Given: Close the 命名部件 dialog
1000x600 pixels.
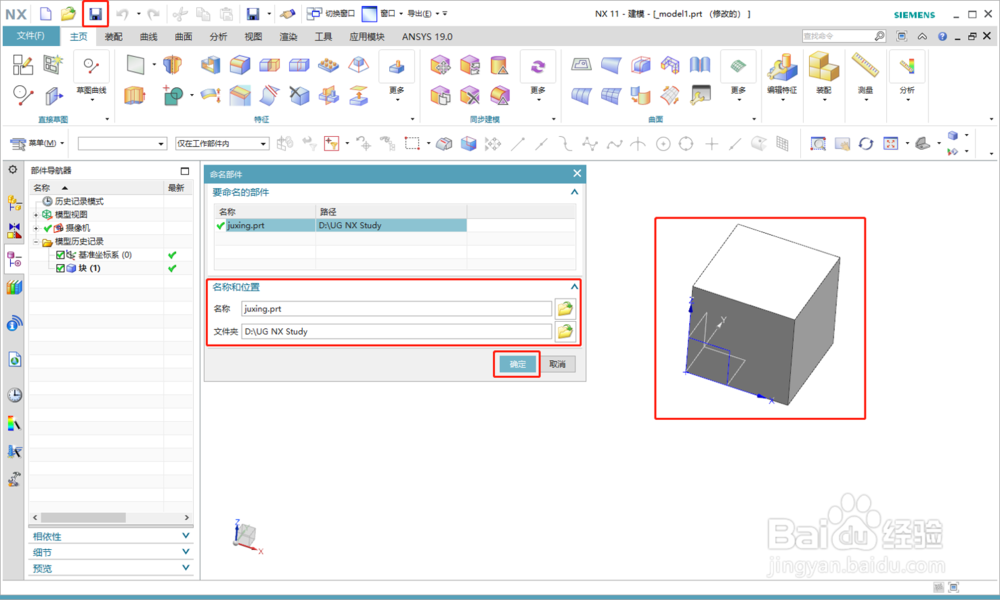Looking at the screenshot, I should tap(577, 173).
